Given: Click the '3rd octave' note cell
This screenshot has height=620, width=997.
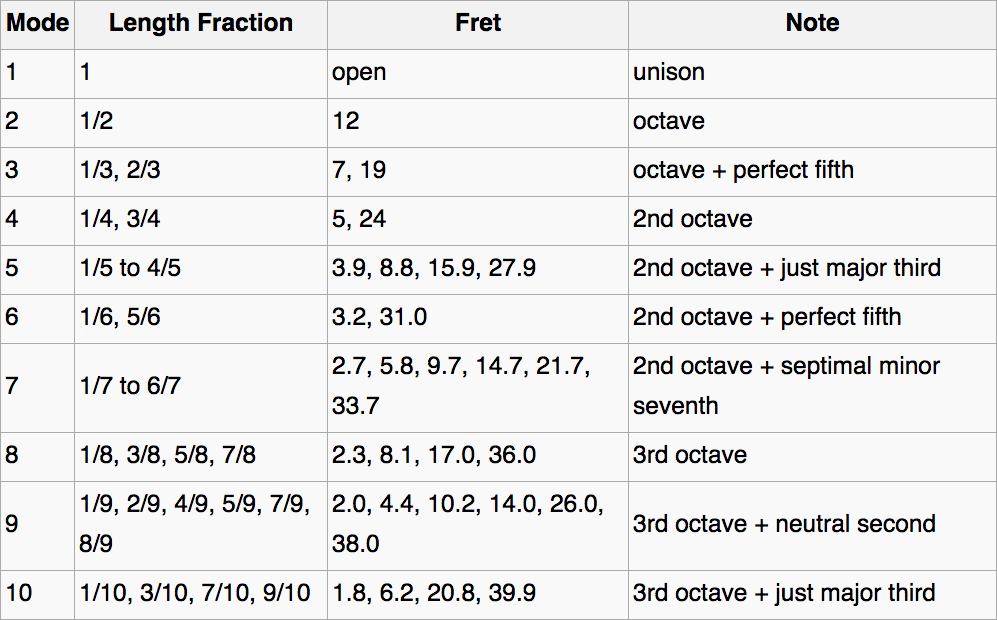Looking at the screenshot, I should click(x=812, y=457).
